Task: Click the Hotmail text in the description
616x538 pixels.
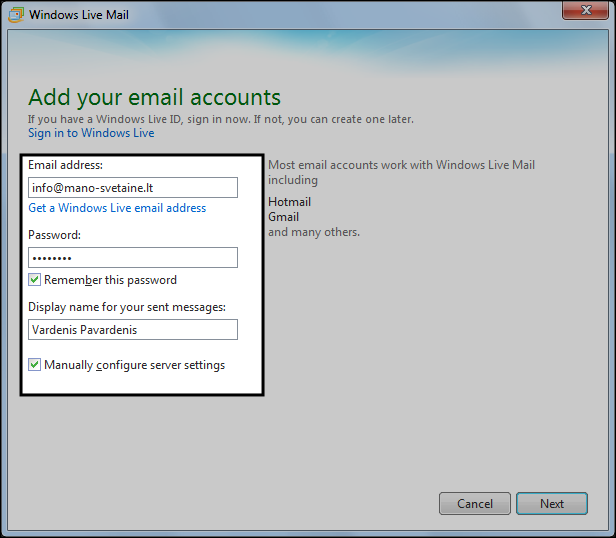Action: (x=290, y=202)
